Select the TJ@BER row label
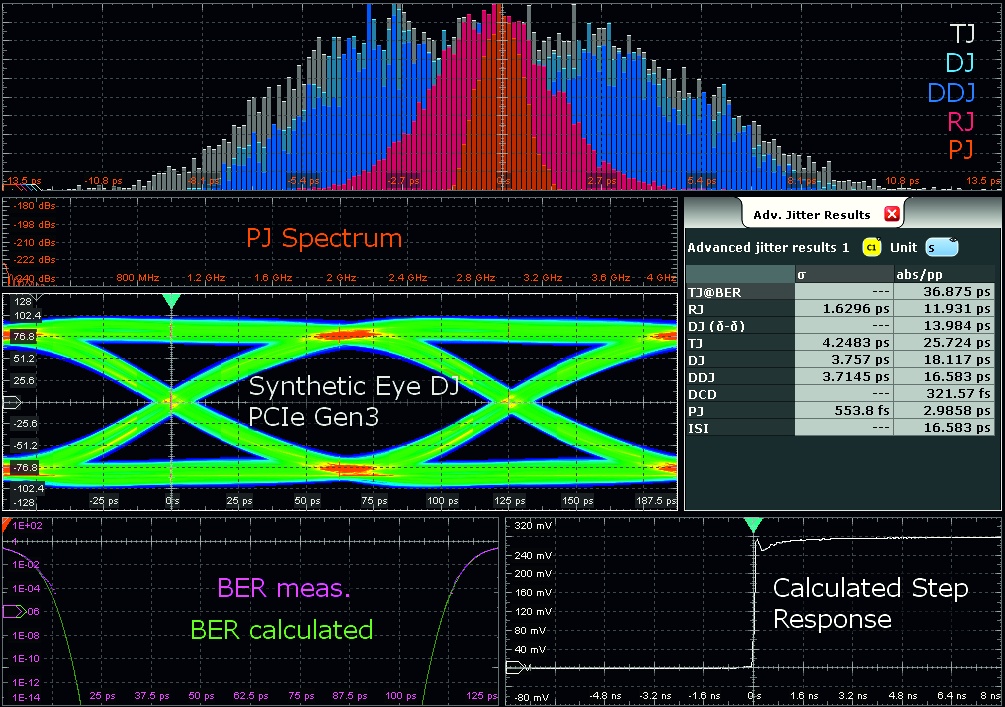 (740, 292)
